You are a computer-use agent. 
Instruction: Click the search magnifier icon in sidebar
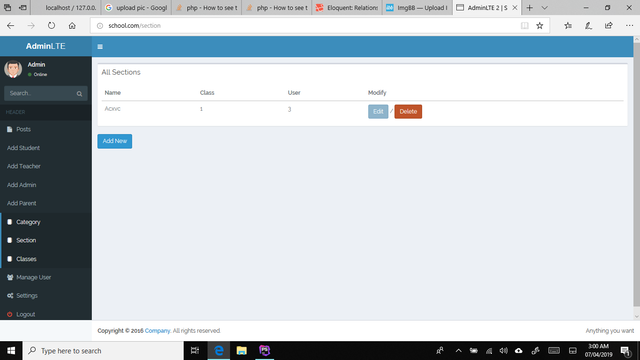click(x=79, y=94)
